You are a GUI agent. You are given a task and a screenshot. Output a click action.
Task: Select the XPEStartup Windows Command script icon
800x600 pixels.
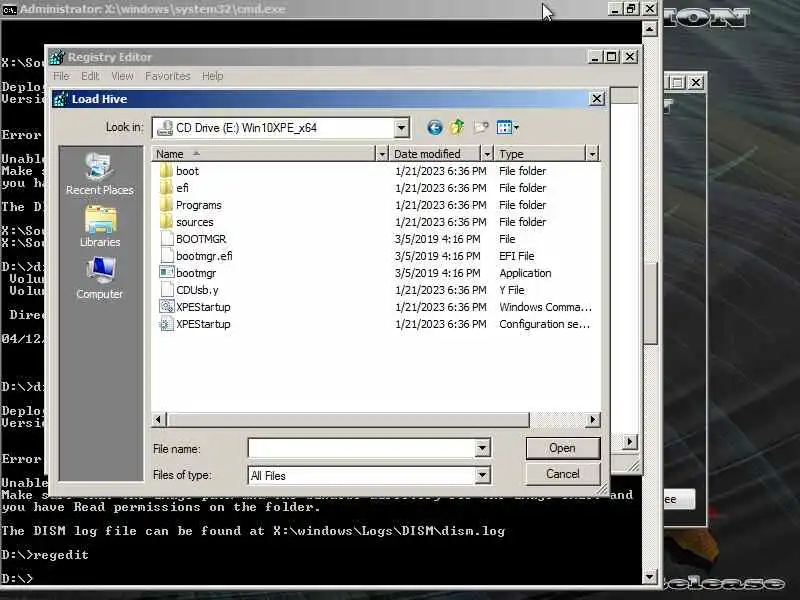coord(167,307)
